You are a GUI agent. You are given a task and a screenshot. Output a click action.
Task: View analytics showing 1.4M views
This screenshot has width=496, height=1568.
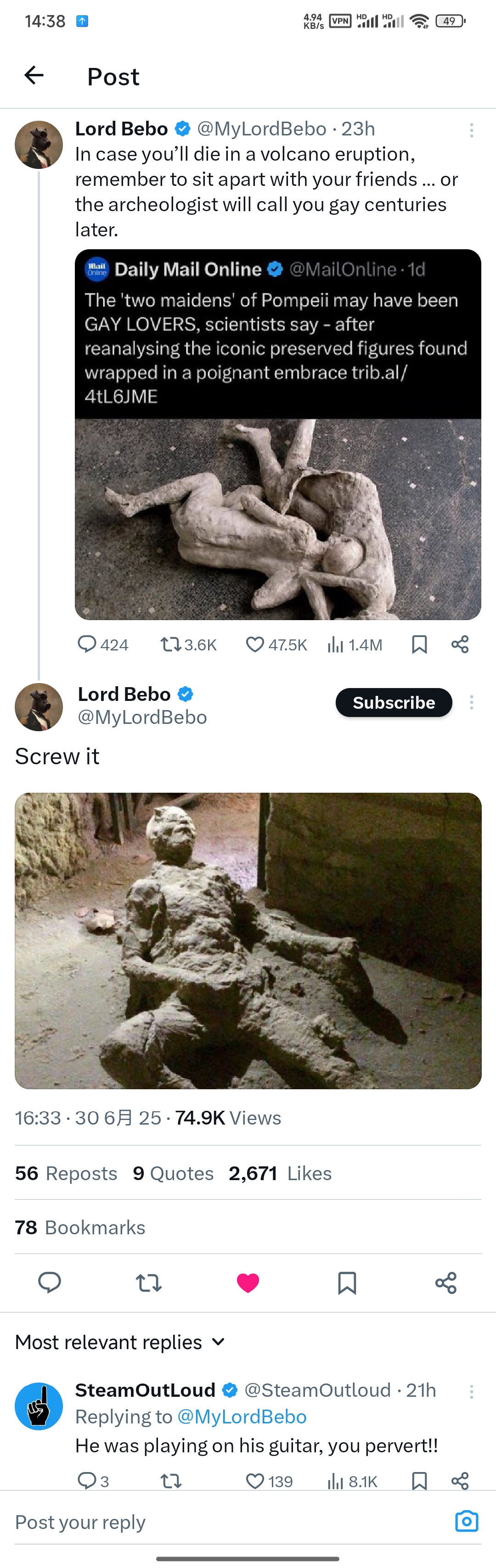[x=355, y=644]
